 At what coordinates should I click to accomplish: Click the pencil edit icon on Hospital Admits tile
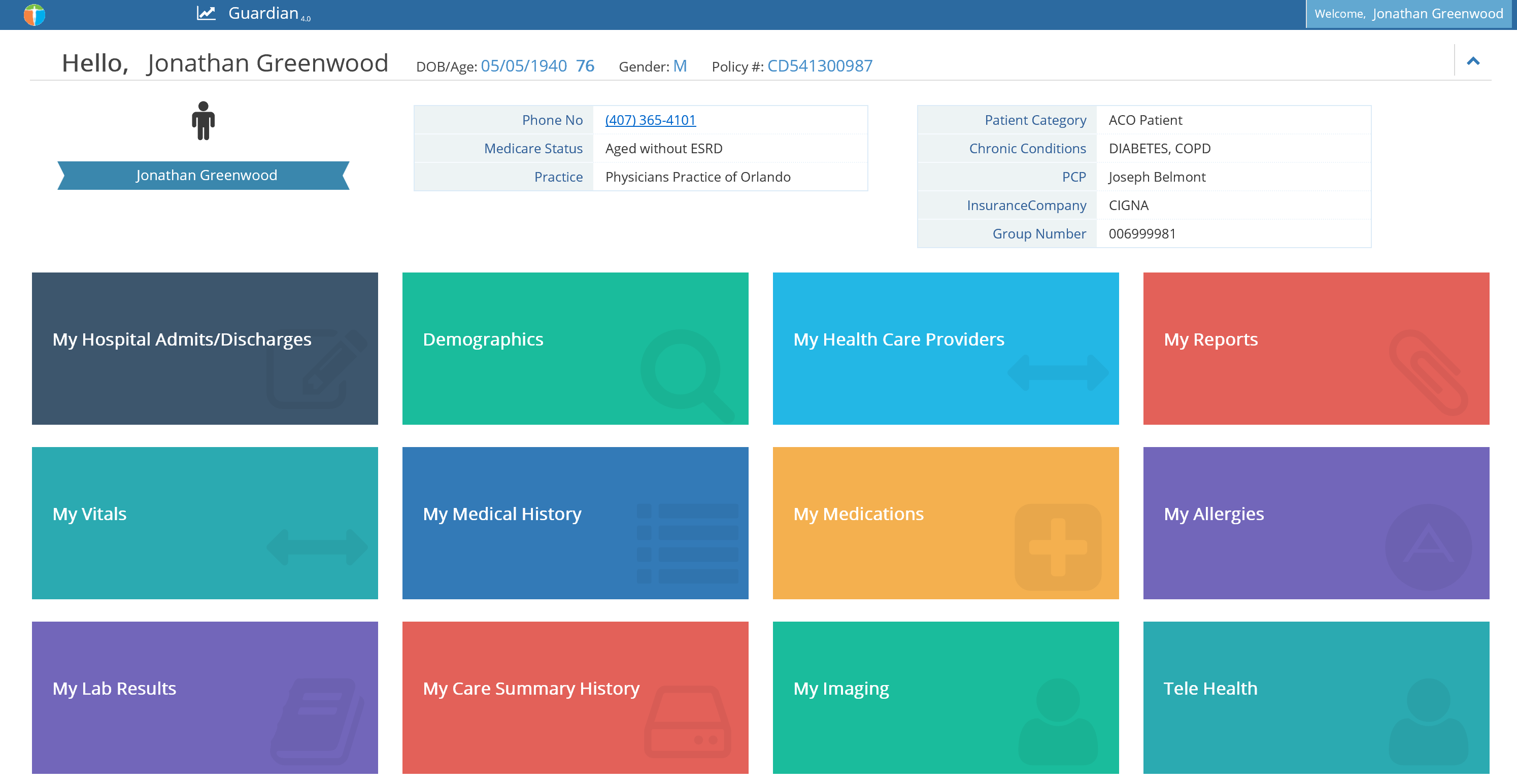click(317, 369)
